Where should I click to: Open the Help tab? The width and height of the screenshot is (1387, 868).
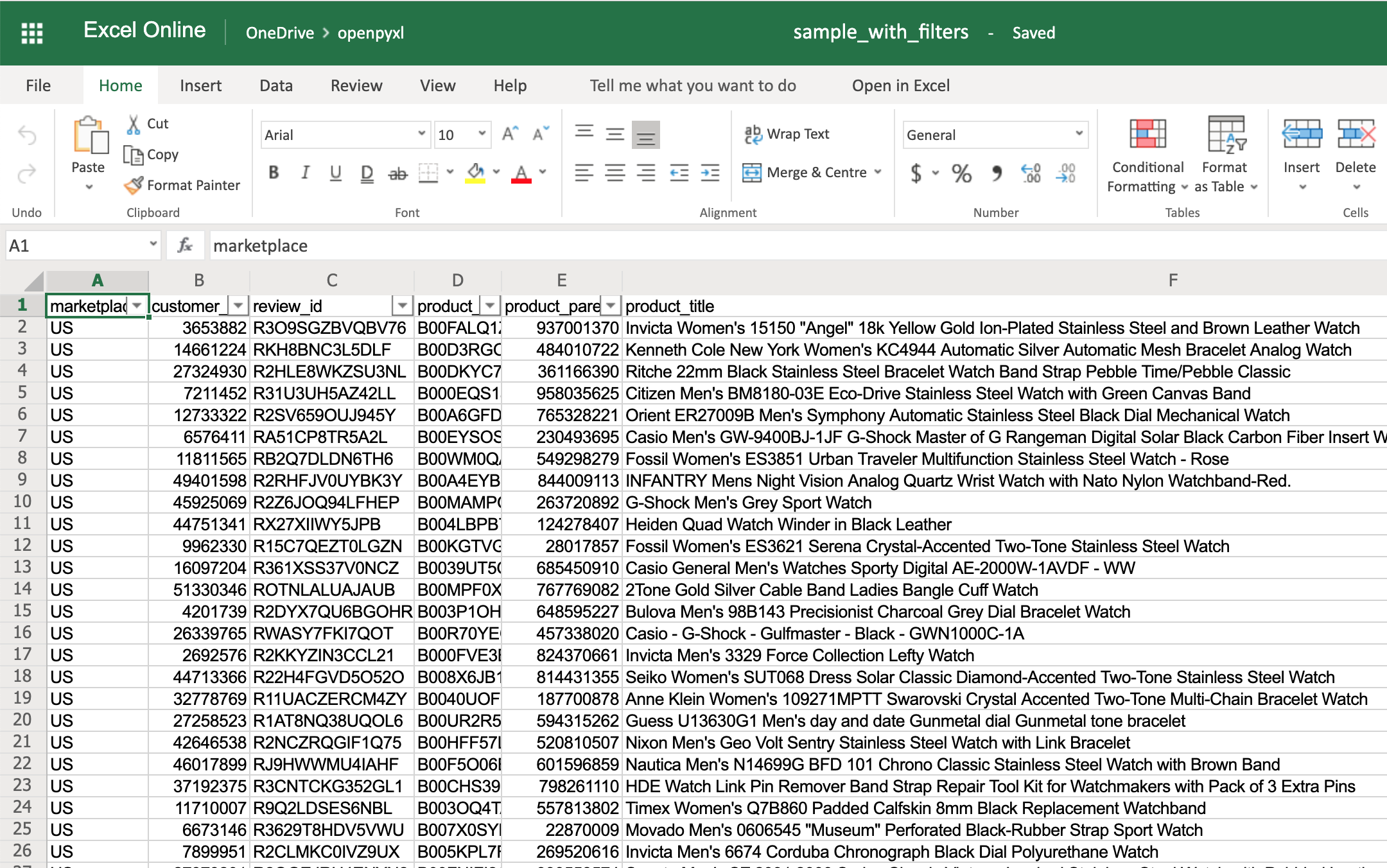coord(510,85)
